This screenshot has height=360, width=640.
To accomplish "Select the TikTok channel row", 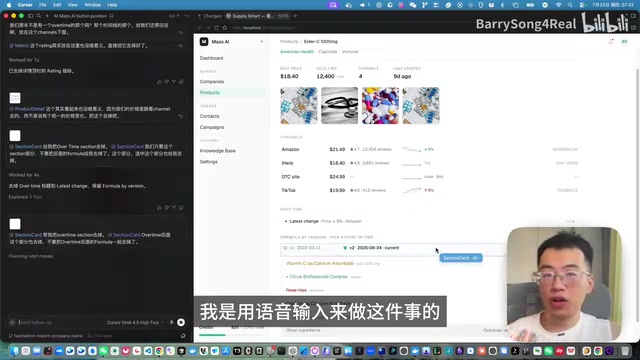I will 429,190.
